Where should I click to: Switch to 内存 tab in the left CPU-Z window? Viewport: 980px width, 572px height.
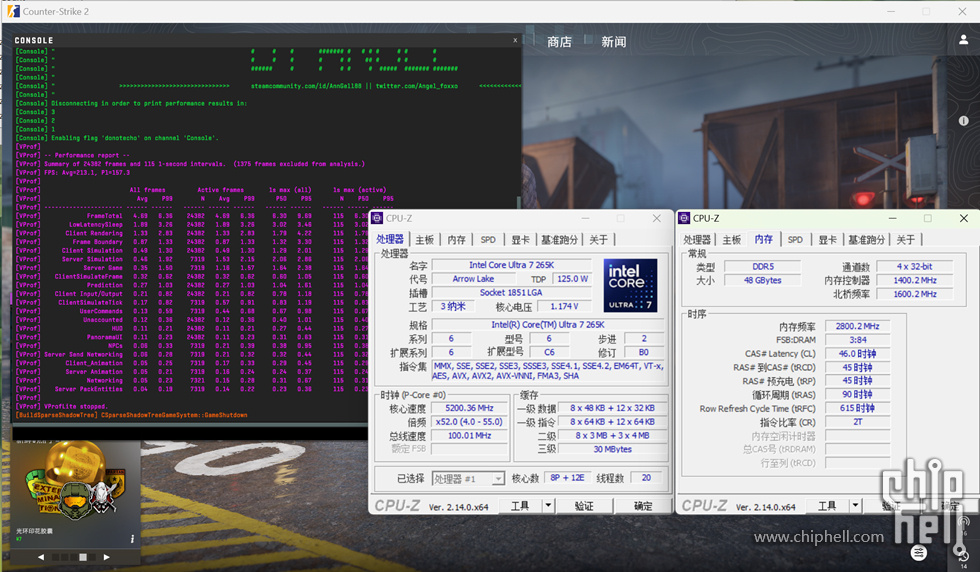point(456,239)
